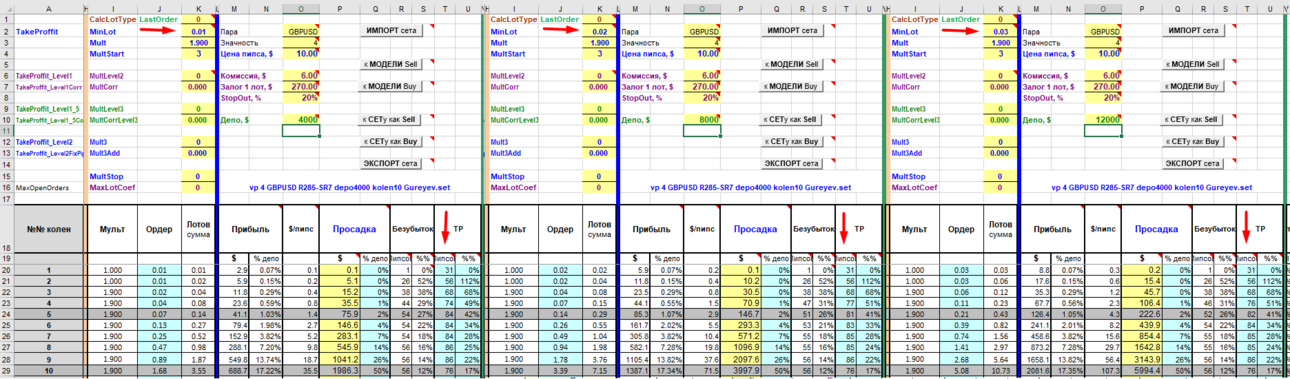Click ИМПОРТ сета button in the depo 4000 panel
This screenshot has width=1290, height=379.
(x=392, y=31)
